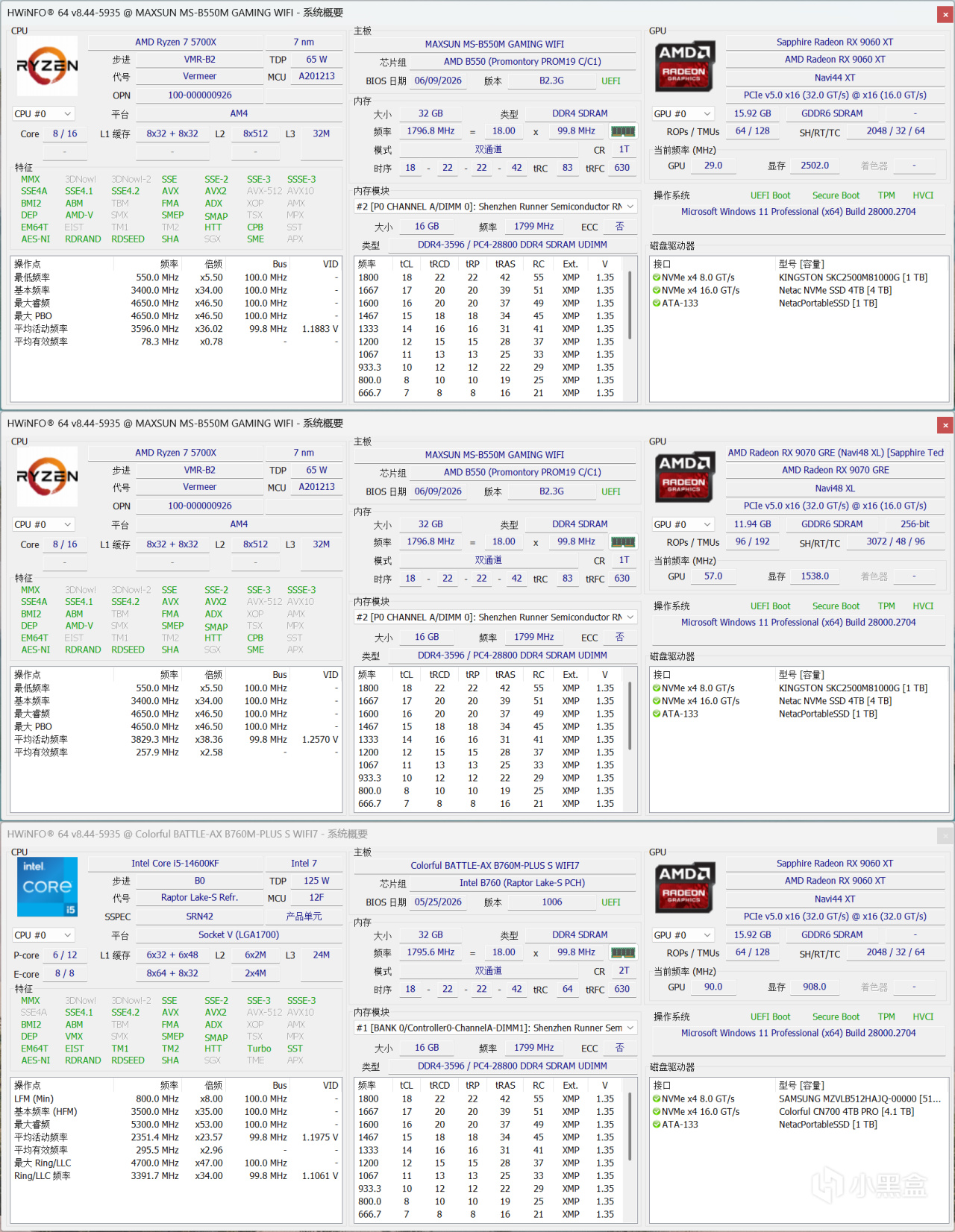Click the NVMe 8.0 GT/s status icon in the Ryzen RX 9060 XT window
Viewport: 955px width, 1232px height.
pos(657,277)
